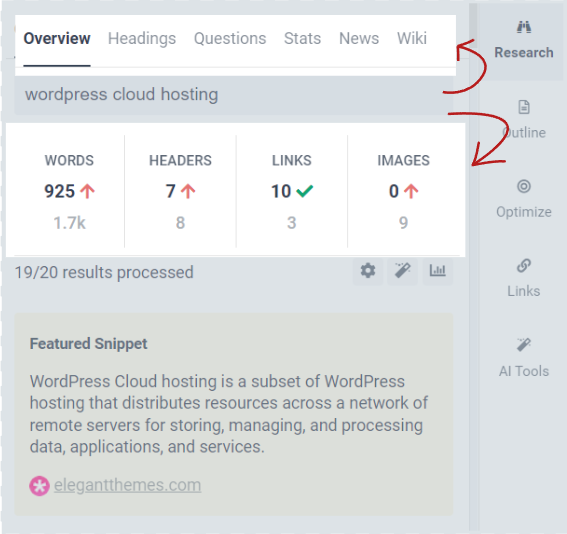Switch to the News tab
This screenshot has width=567, height=534.
359,38
